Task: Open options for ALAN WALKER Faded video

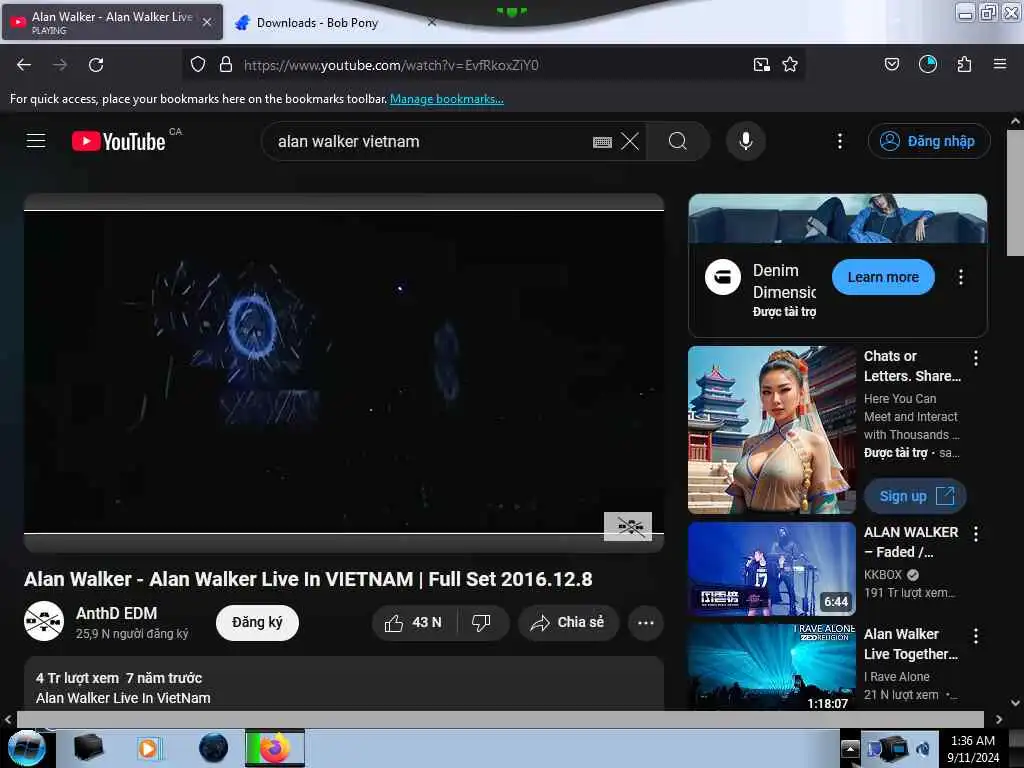Action: (976, 534)
